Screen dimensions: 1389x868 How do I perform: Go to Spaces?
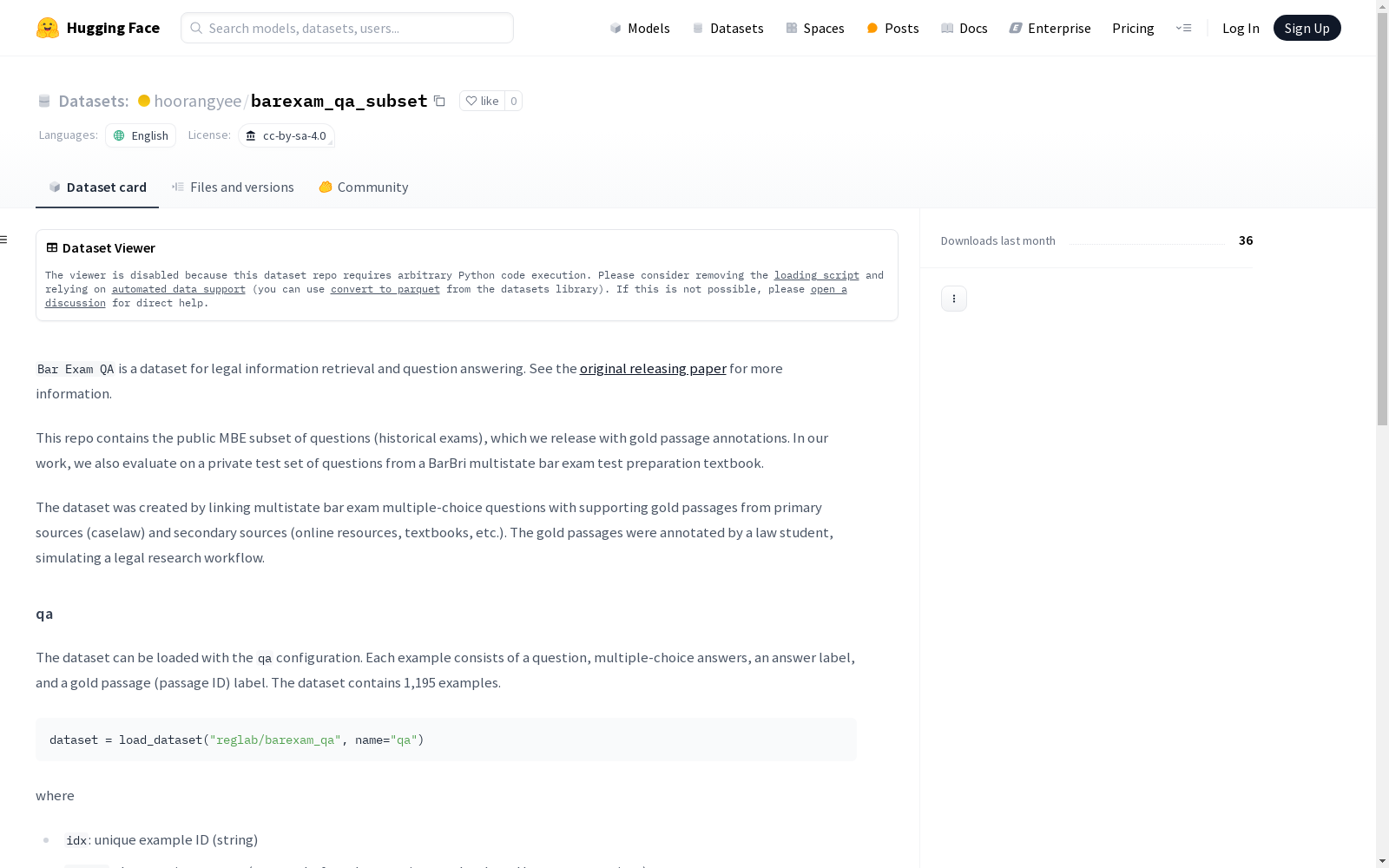(x=815, y=28)
